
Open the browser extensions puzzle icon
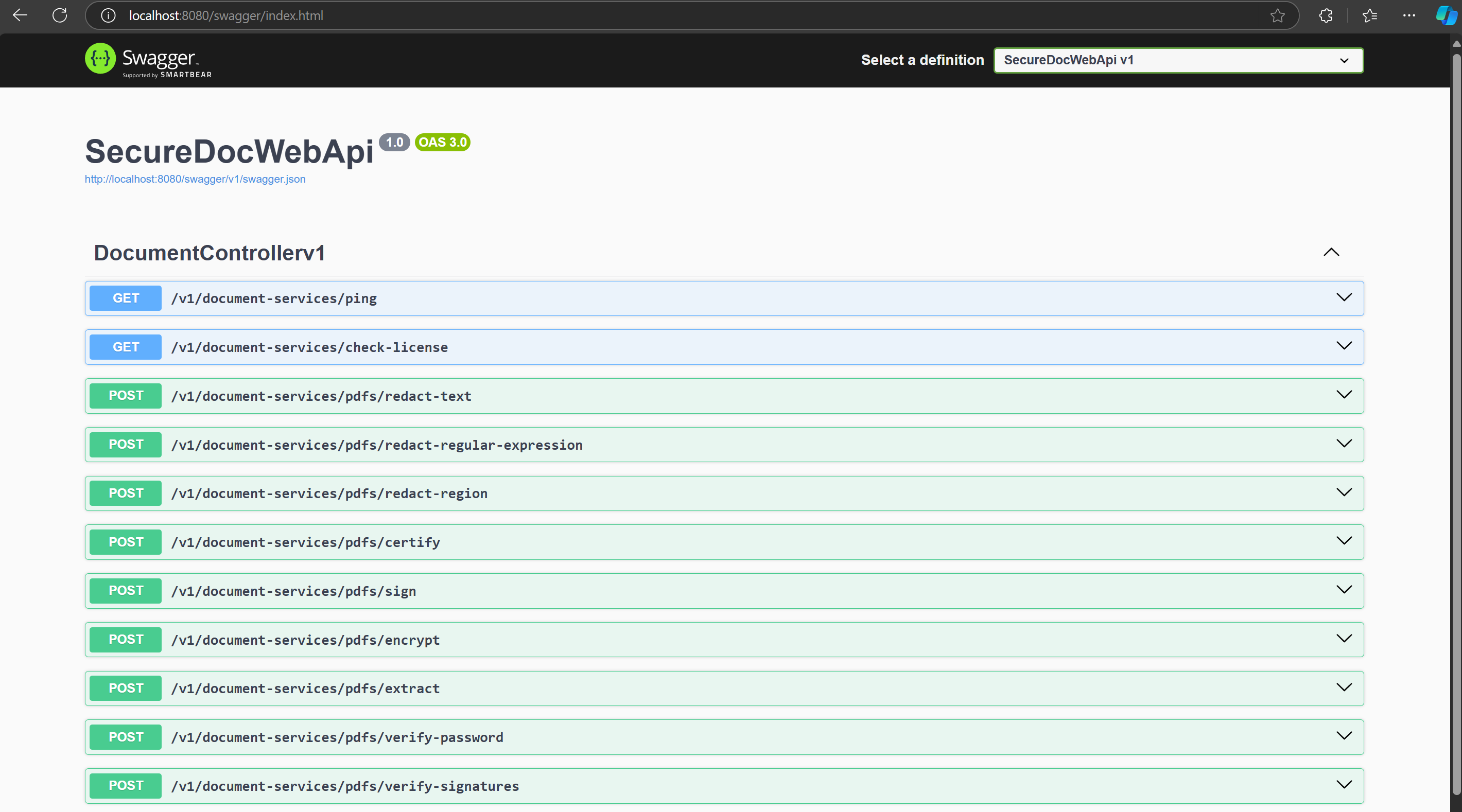tap(1326, 15)
